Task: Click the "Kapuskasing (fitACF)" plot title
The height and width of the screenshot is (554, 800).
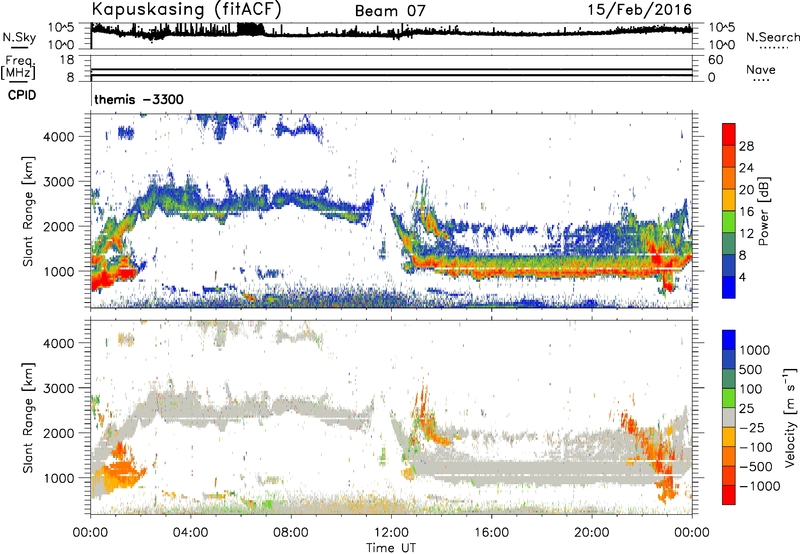Action: click(x=186, y=10)
